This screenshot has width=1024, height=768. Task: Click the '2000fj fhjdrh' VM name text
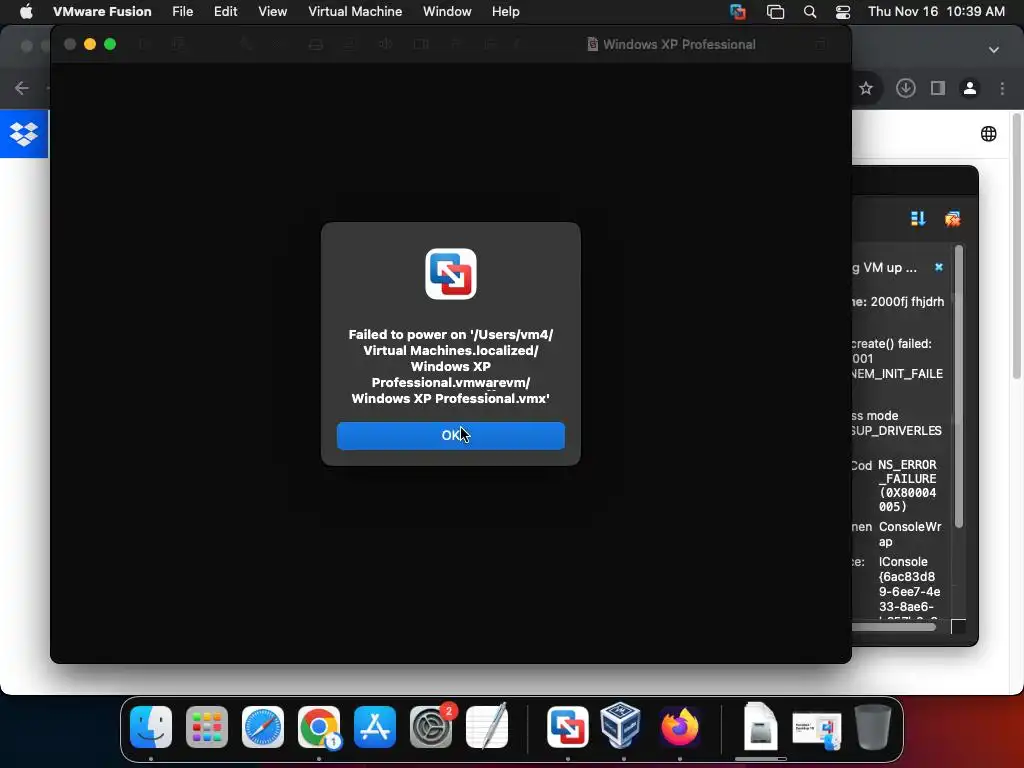907,301
